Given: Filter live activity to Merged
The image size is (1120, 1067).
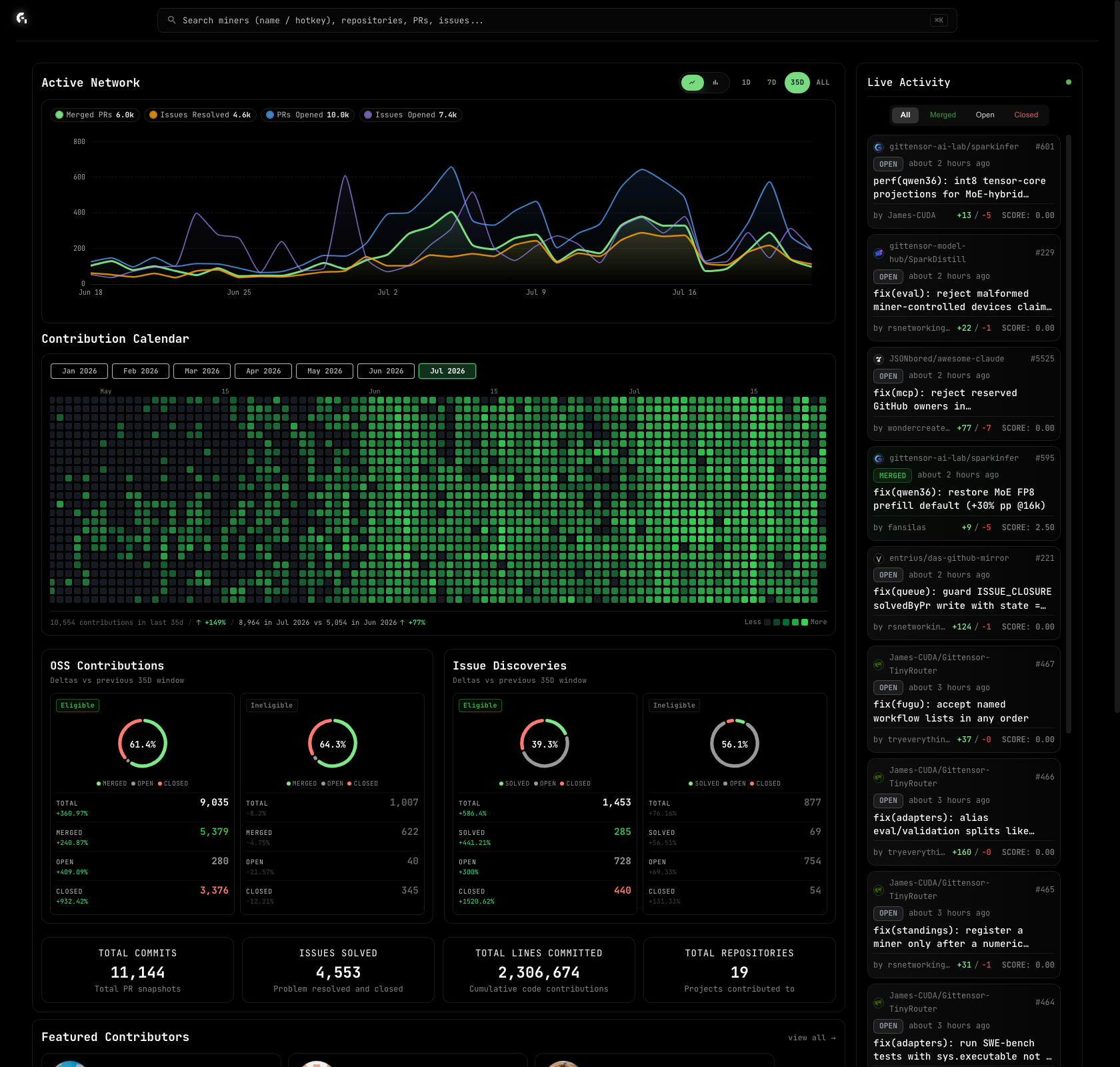Looking at the screenshot, I should [943, 115].
